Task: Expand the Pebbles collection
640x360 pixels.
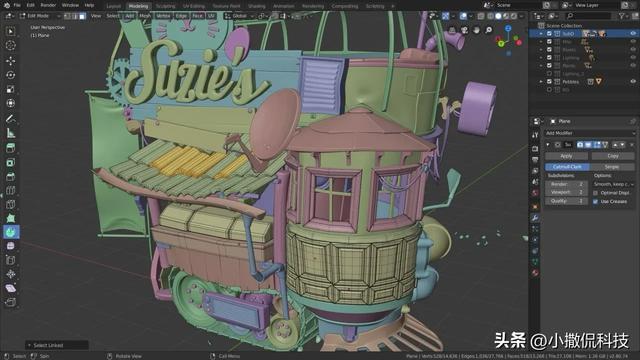Action: pos(542,82)
